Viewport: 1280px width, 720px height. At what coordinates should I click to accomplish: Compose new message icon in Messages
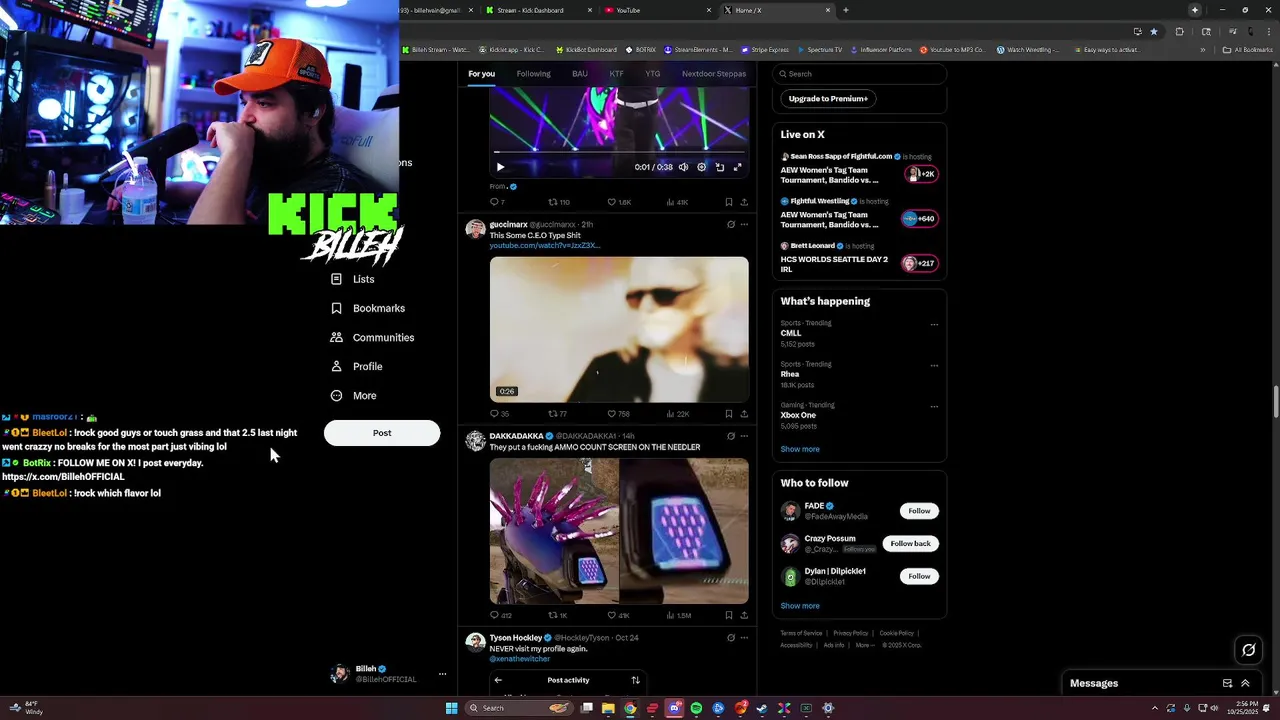[1227, 683]
